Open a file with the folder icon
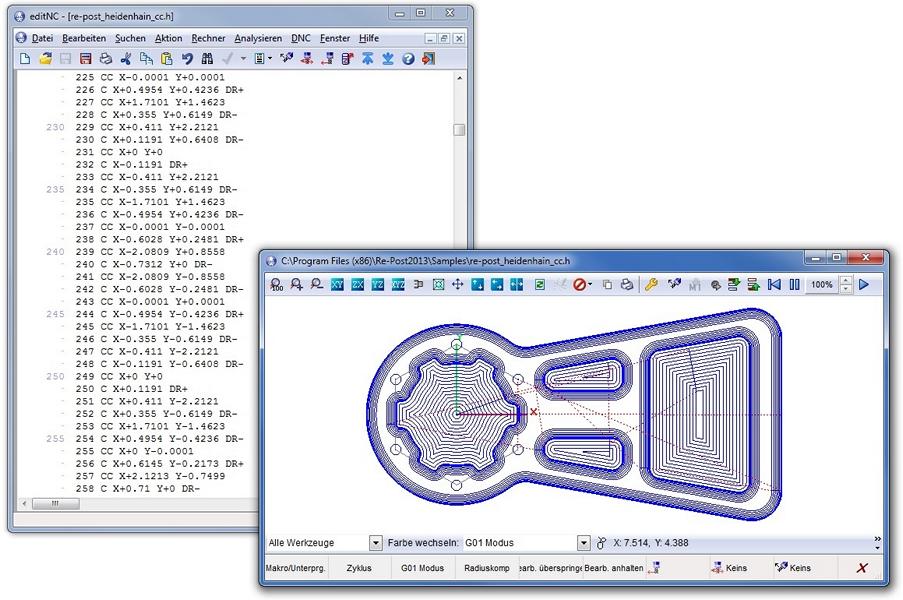Image resolution: width=903 pixels, height=600 pixels. [x=45, y=59]
